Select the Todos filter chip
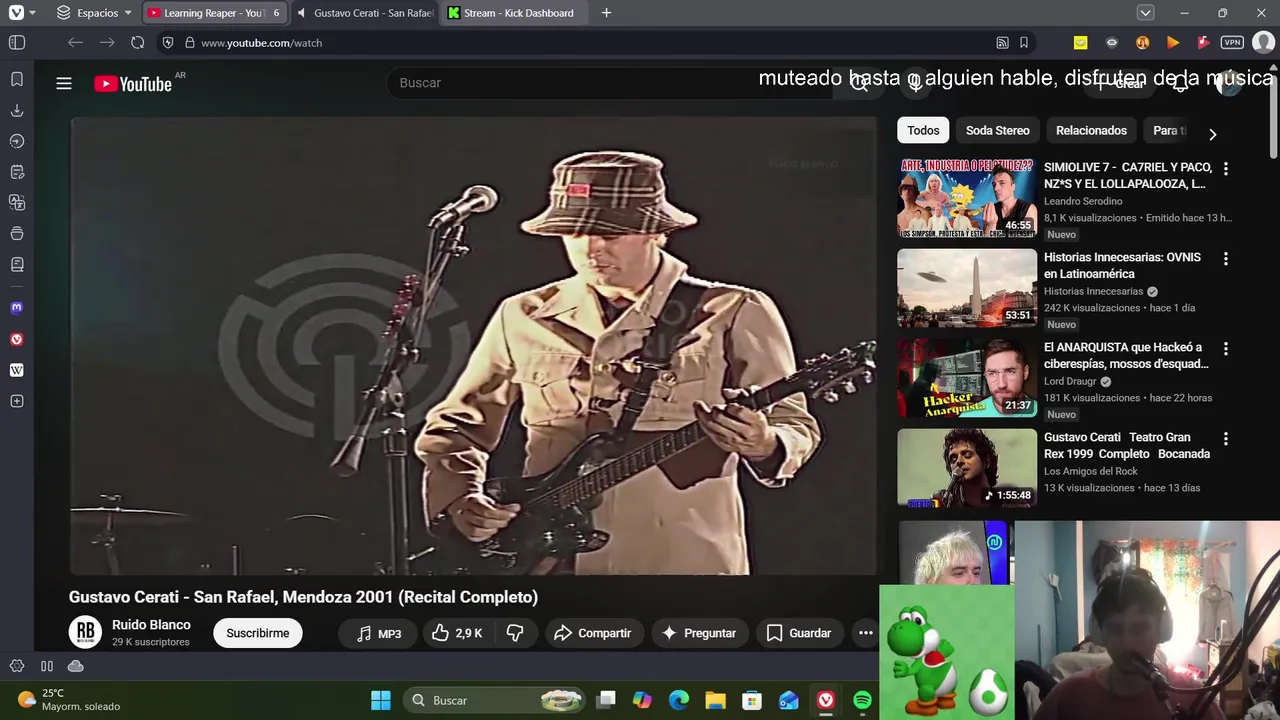The width and height of the screenshot is (1280, 720). [x=923, y=130]
